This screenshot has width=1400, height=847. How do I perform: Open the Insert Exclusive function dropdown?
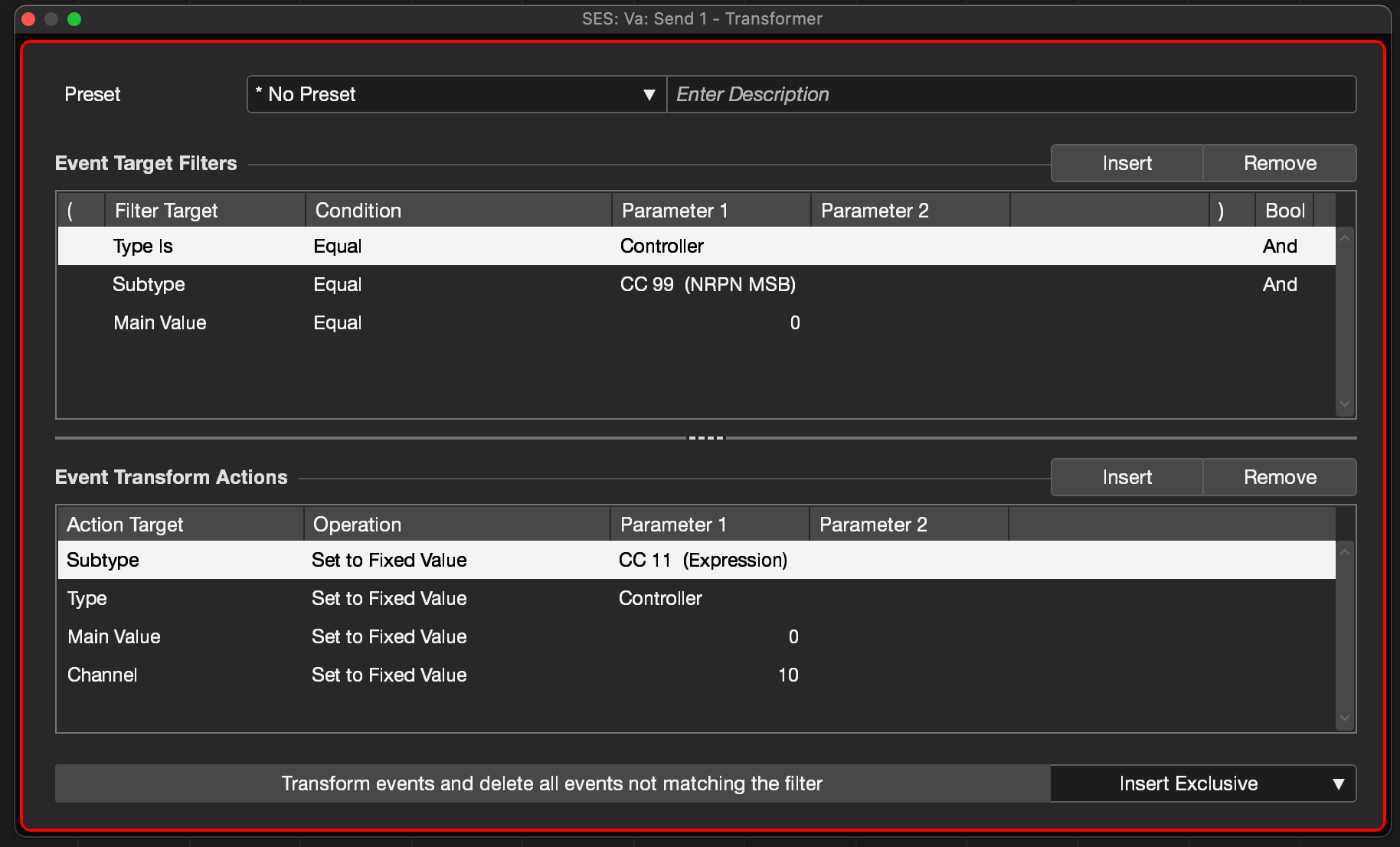pyautogui.click(x=1202, y=783)
